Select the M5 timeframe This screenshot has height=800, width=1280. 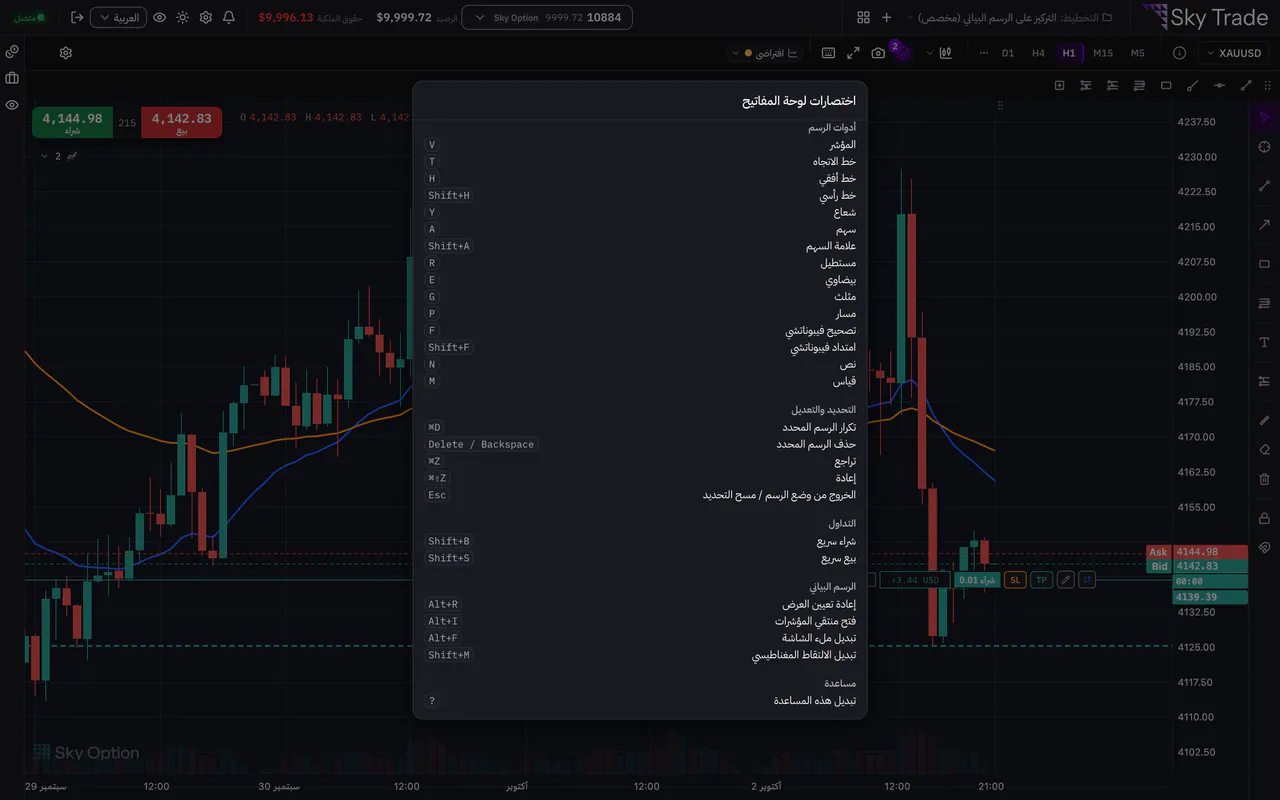(x=1137, y=53)
